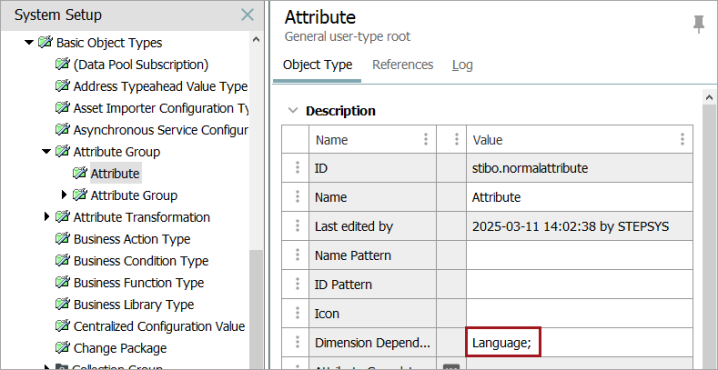The width and height of the screenshot is (718, 370).
Task: Click the empty Name Pattern value field
Action: (x=579, y=255)
